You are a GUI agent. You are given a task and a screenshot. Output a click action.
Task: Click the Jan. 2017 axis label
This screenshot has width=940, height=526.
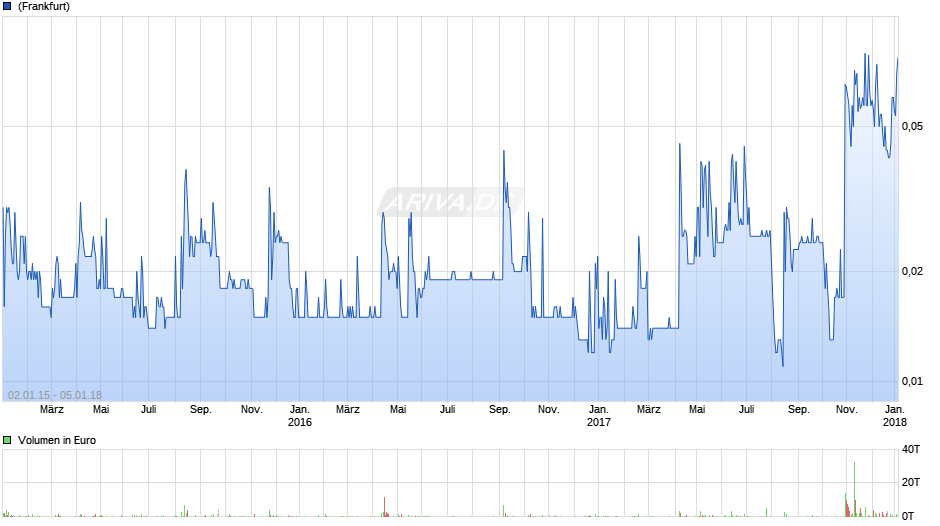(x=598, y=416)
